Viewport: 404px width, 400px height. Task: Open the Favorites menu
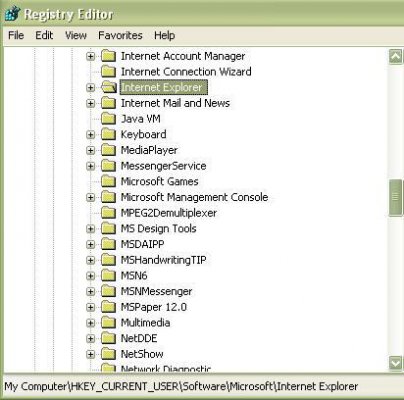[x=120, y=35]
